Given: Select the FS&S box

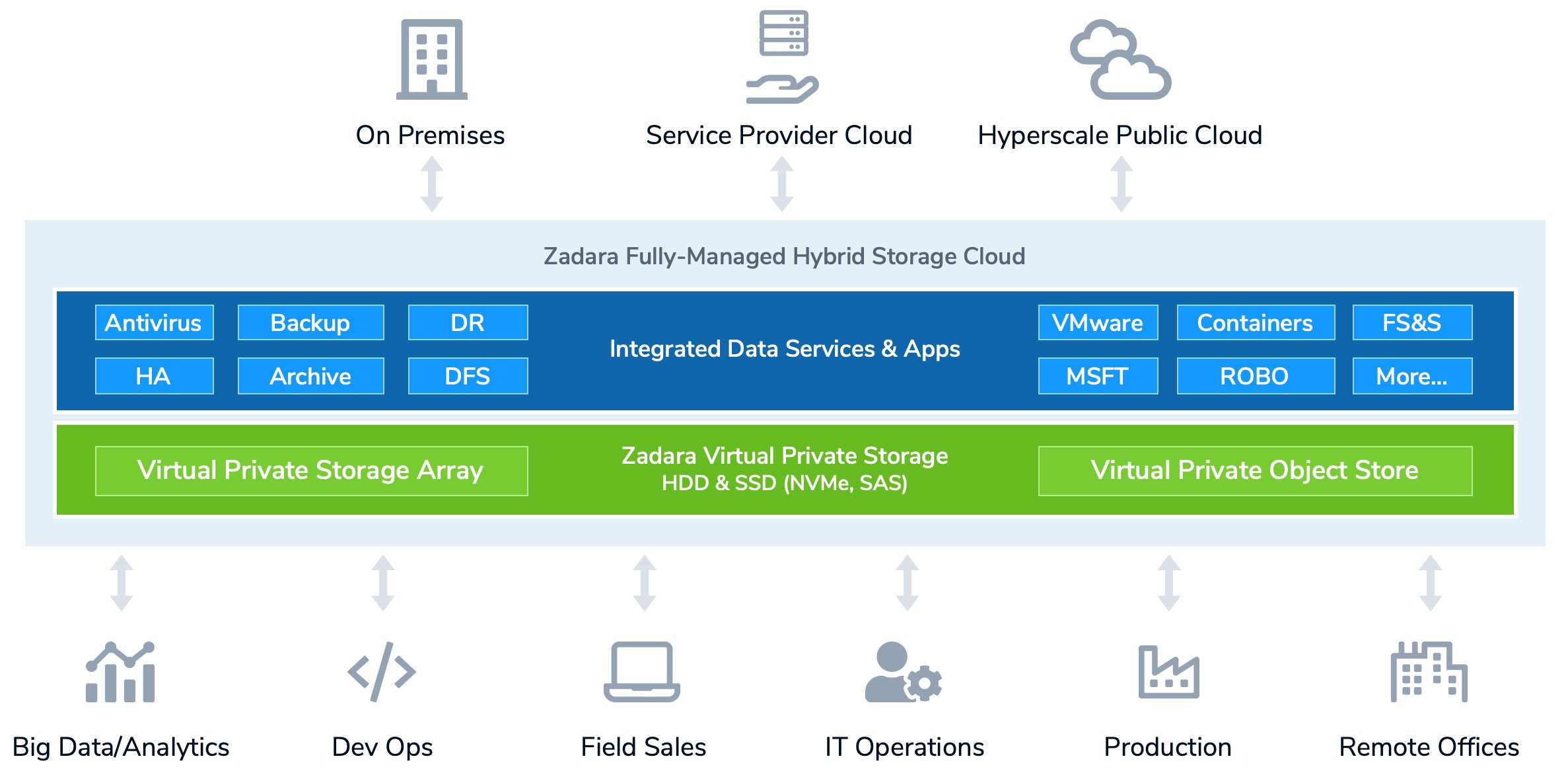Looking at the screenshot, I should 1413,322.
